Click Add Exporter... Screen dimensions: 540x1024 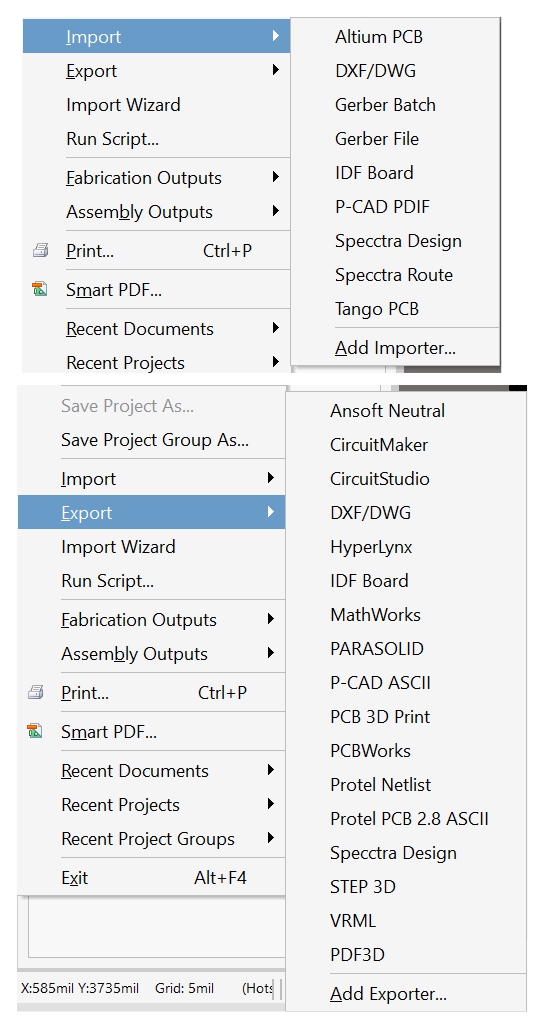pyautogui.click(x=389, y=995)
